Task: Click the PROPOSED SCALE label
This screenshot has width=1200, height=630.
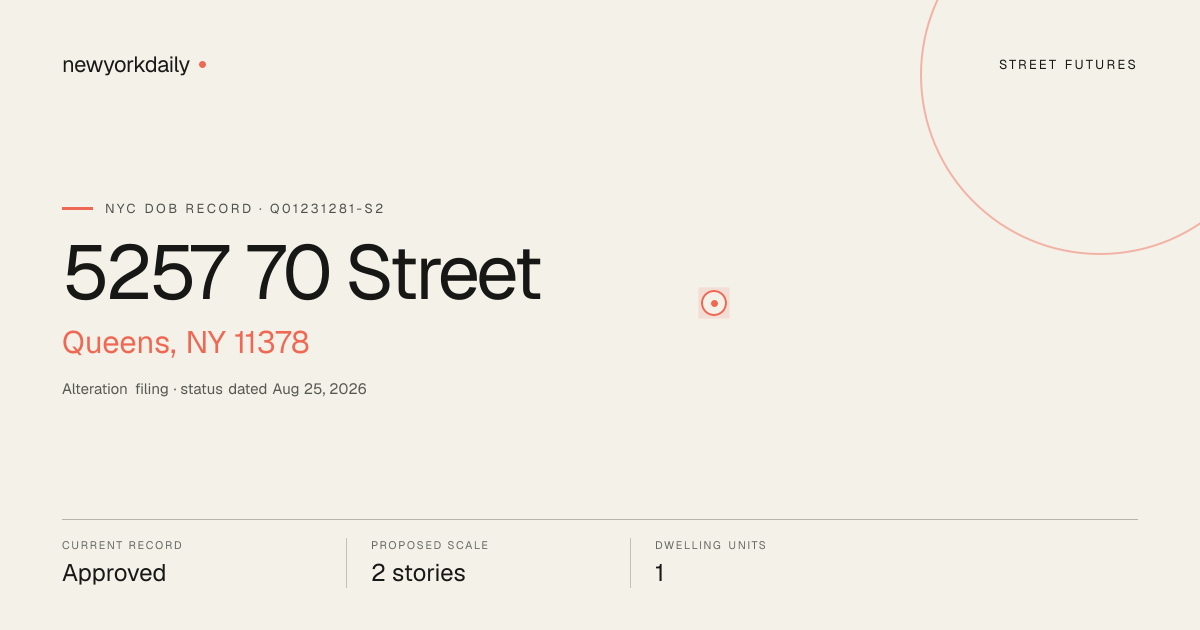Action: [430, 546]
